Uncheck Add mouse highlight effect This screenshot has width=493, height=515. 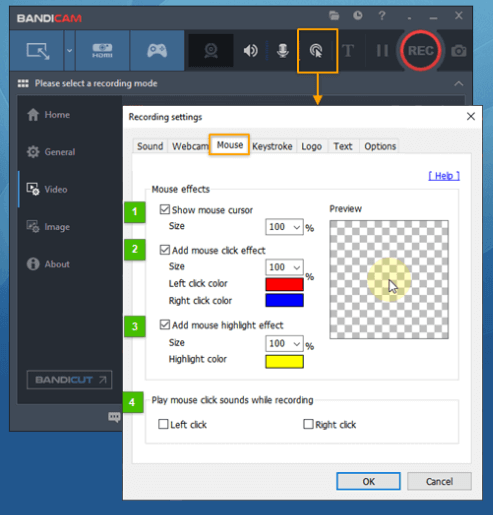point(165,325)
